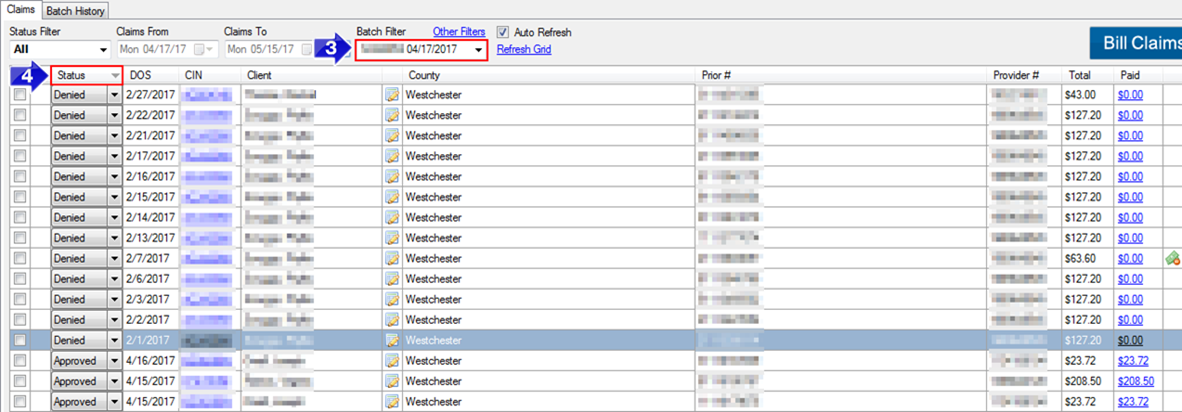The image size is (1182, 412).
Task: Open the note icon for the 2/27/2017 claim
Action: (x=392, y=95)
